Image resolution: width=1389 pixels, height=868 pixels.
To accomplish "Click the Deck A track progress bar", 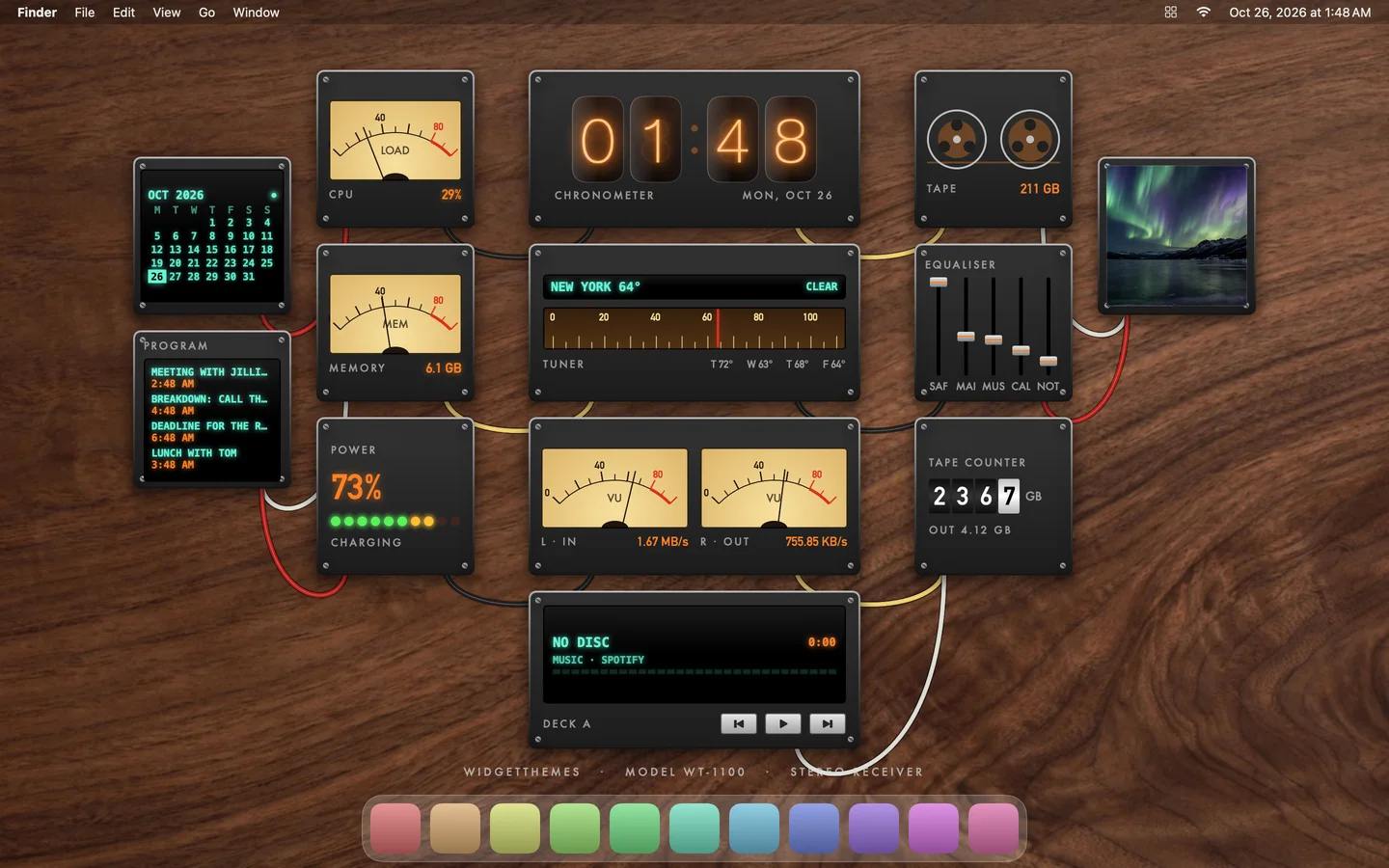I will [x=694, y=672].
